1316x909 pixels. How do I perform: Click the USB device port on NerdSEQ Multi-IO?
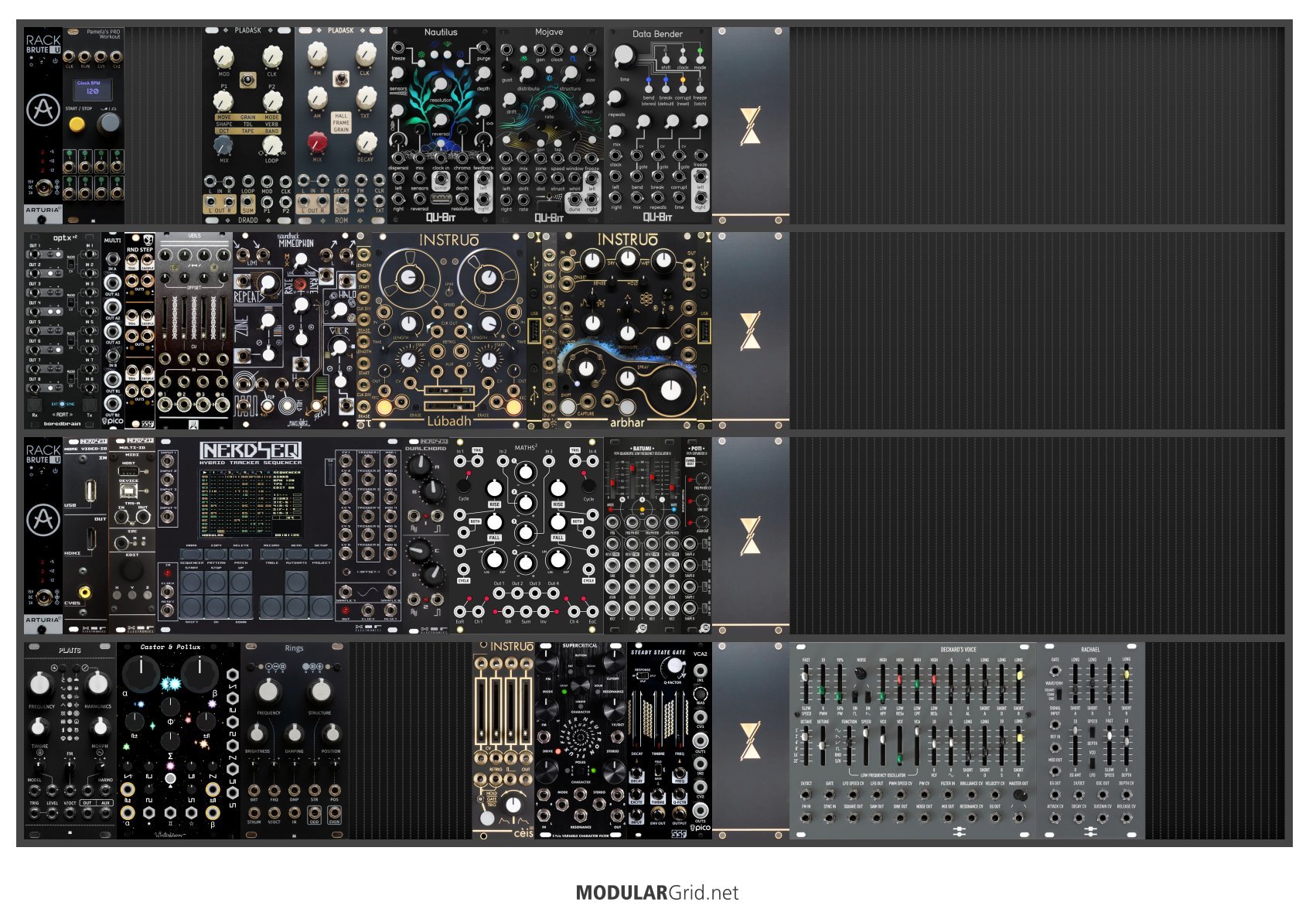pos(129,492)
